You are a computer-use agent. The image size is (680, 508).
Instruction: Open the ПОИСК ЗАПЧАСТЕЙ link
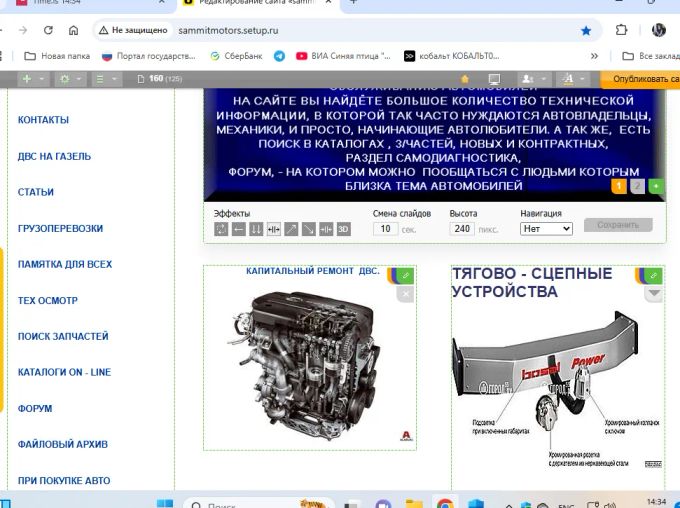click(x=63, y=336)
